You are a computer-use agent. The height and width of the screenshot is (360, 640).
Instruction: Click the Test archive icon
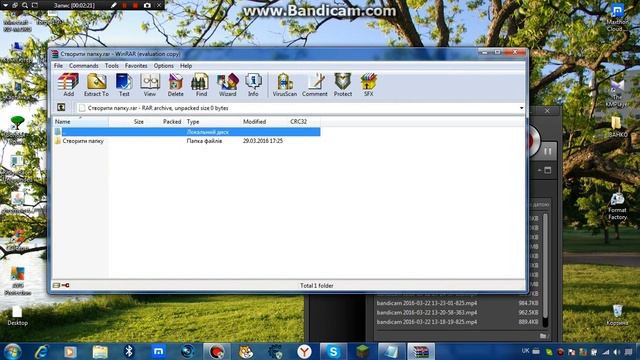pyautogui.click(x=124, y=85)
